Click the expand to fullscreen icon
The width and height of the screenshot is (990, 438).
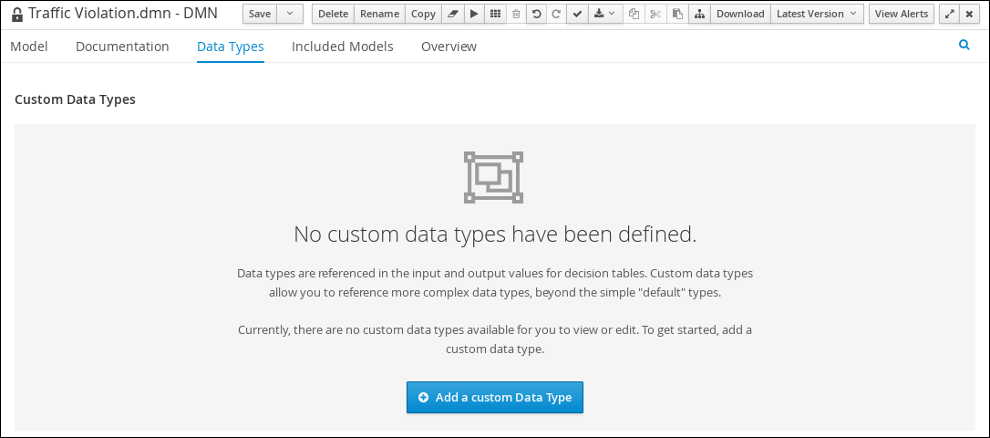(949, 14)
